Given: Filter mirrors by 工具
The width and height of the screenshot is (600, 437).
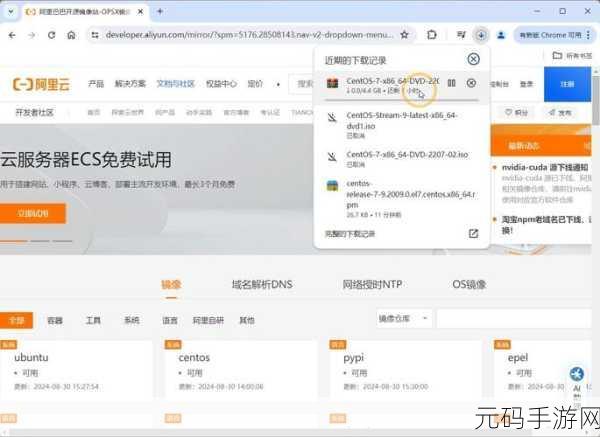Looking at the screenshot, I should click(x=93, y=320).
